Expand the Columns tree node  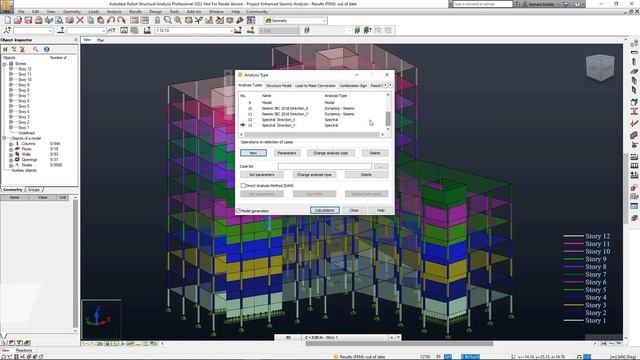pyautogui.click(x=11, y=144)
